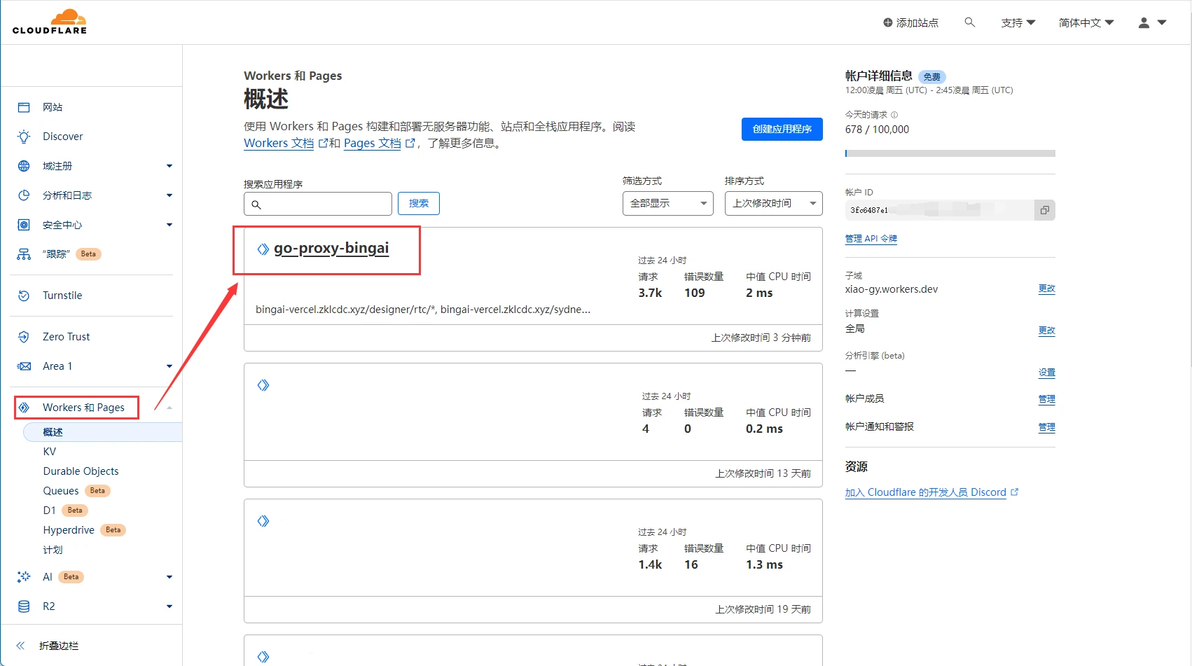
Task: Click the Websites sidebar icon
Action: click(24, 107)
